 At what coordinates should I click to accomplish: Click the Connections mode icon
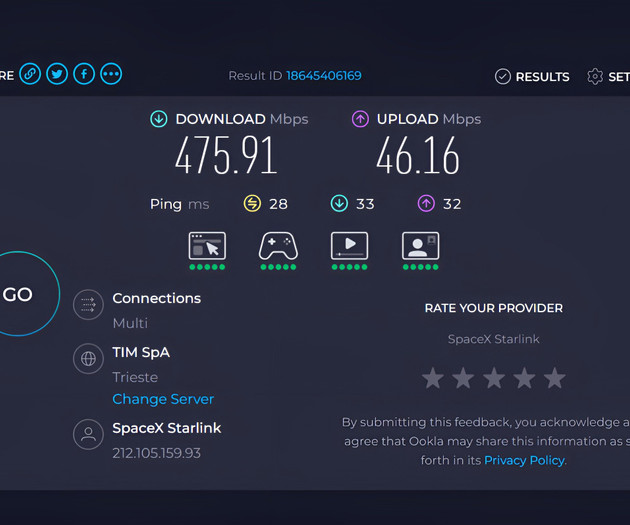88,305
